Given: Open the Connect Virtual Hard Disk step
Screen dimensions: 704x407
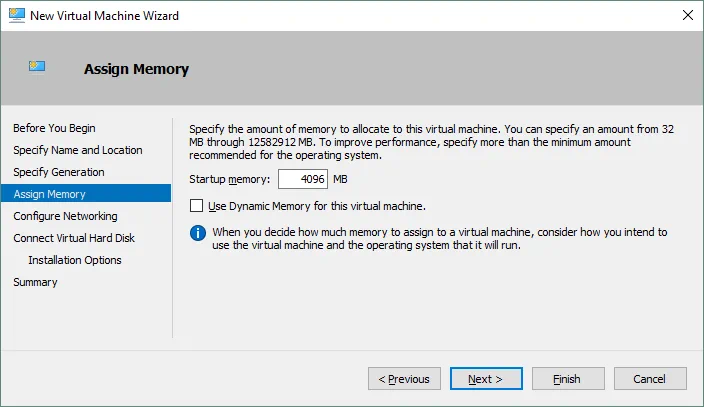Looking at the screenshot, I should tap(73, 238).
